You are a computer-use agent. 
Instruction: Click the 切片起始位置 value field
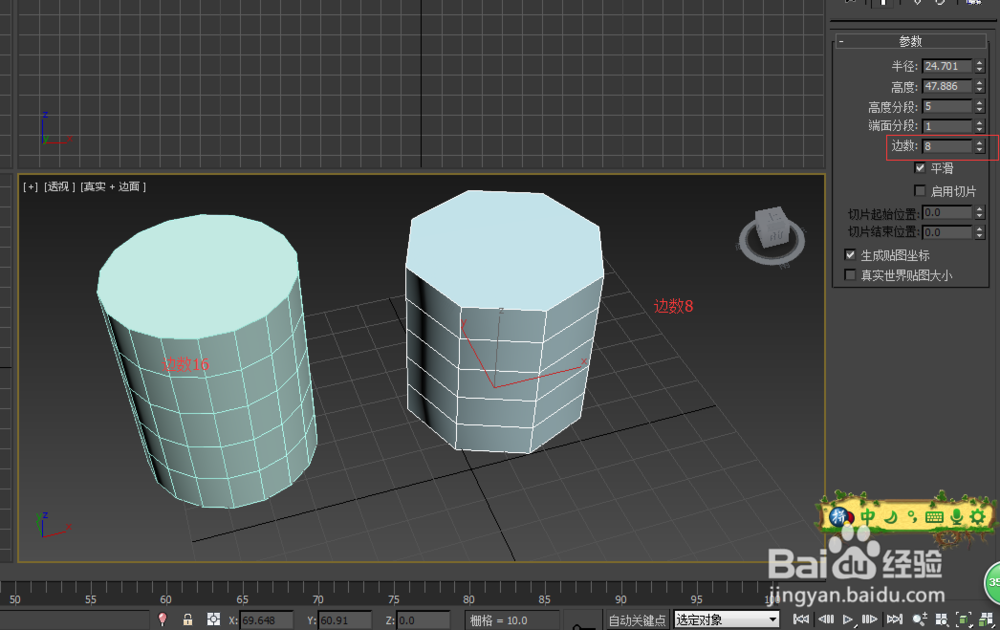(x=947, y=212)
